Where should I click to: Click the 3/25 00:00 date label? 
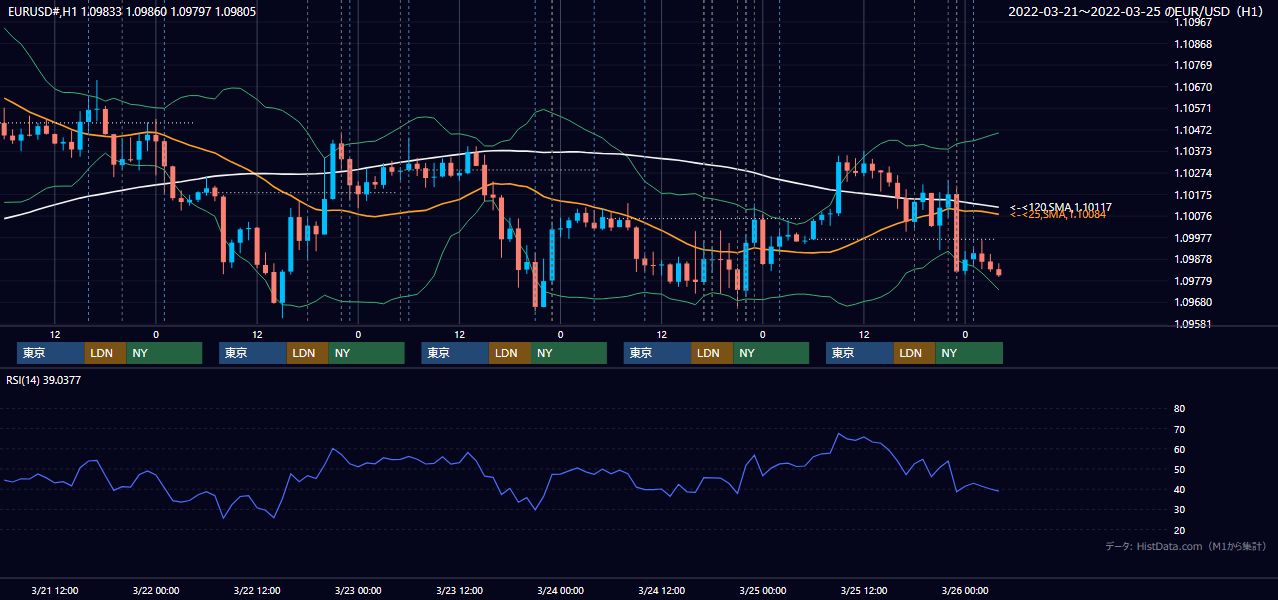point(762,591)
